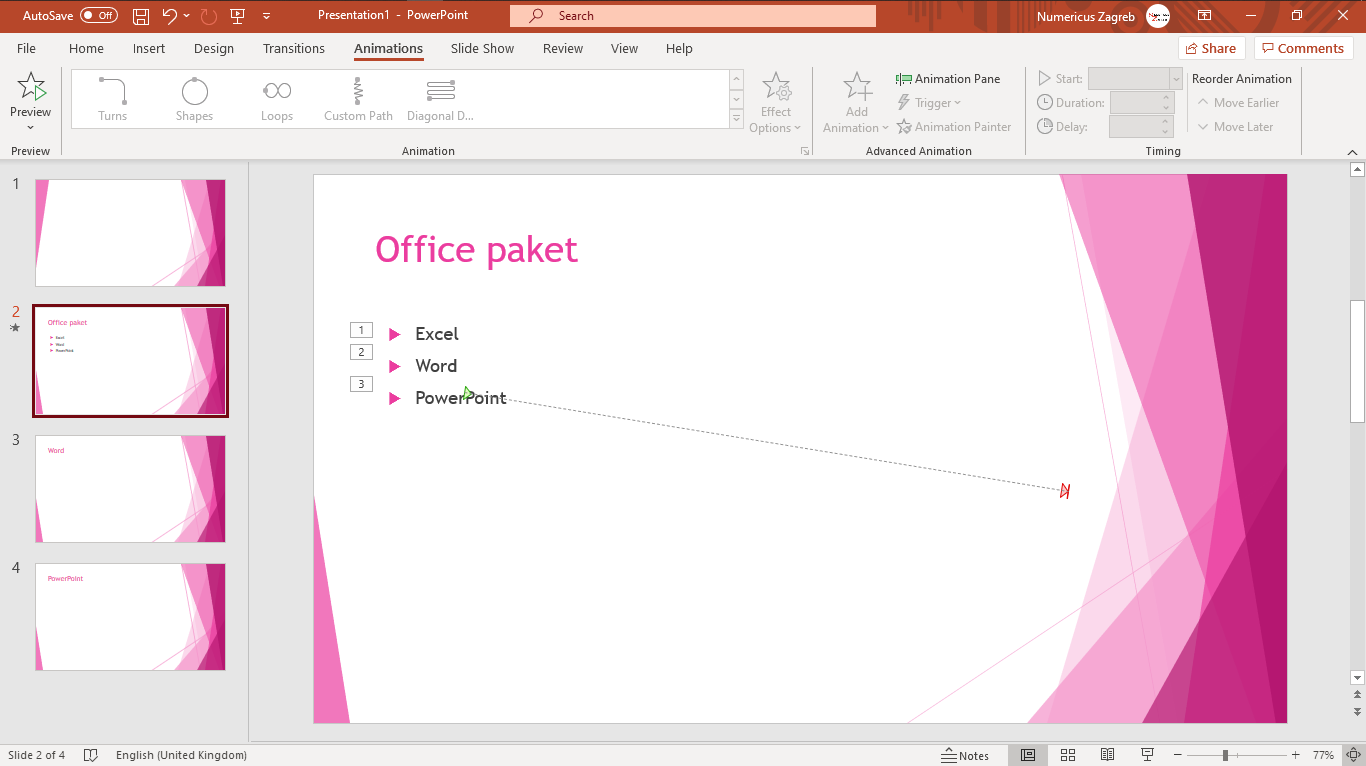This screenshot has height=766, width=1366.
Task: Toggle the Notes pane
Action: tap(966, 755)
